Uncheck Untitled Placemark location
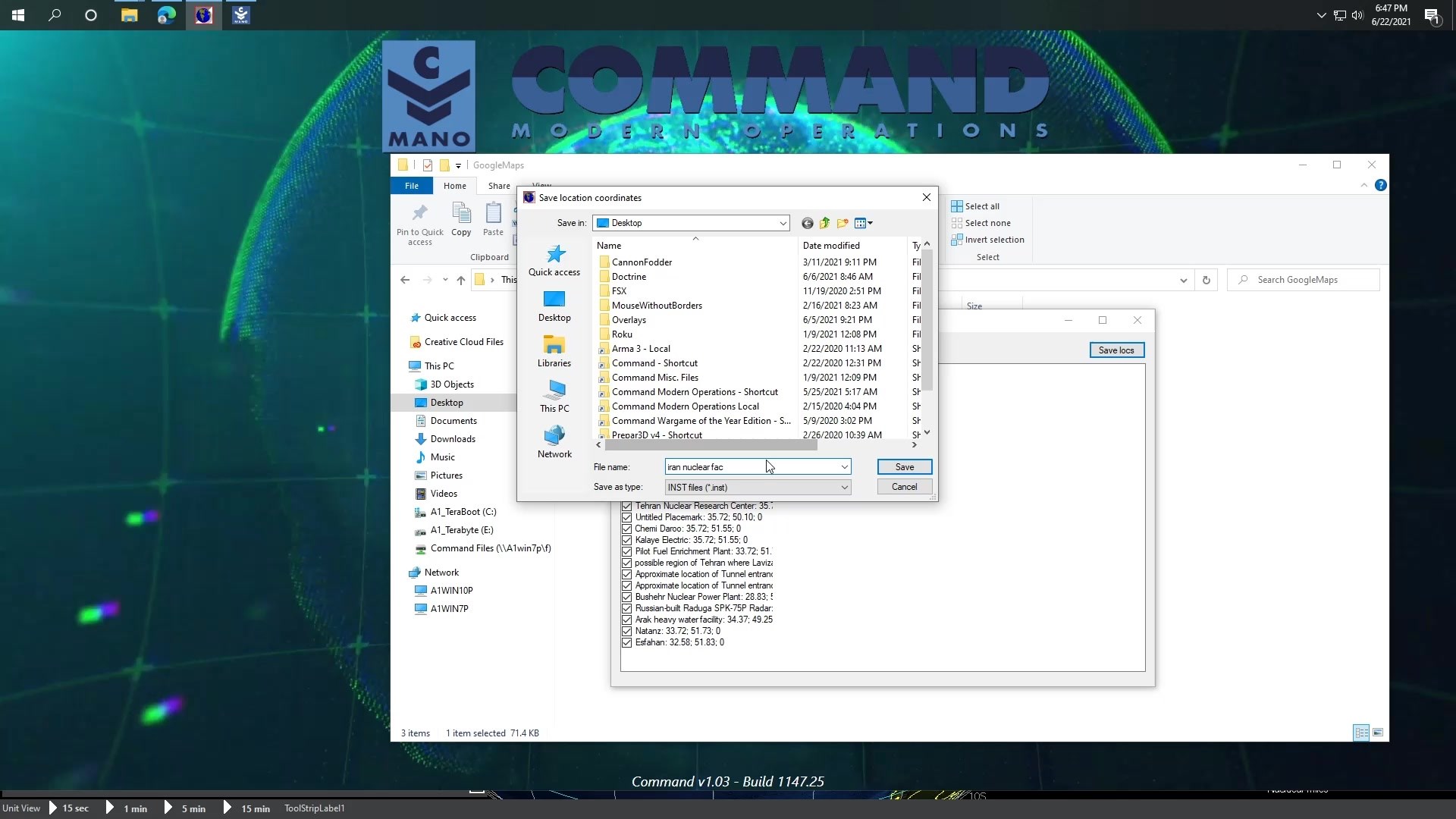1456x819 pixels. [x=626, y=517]
